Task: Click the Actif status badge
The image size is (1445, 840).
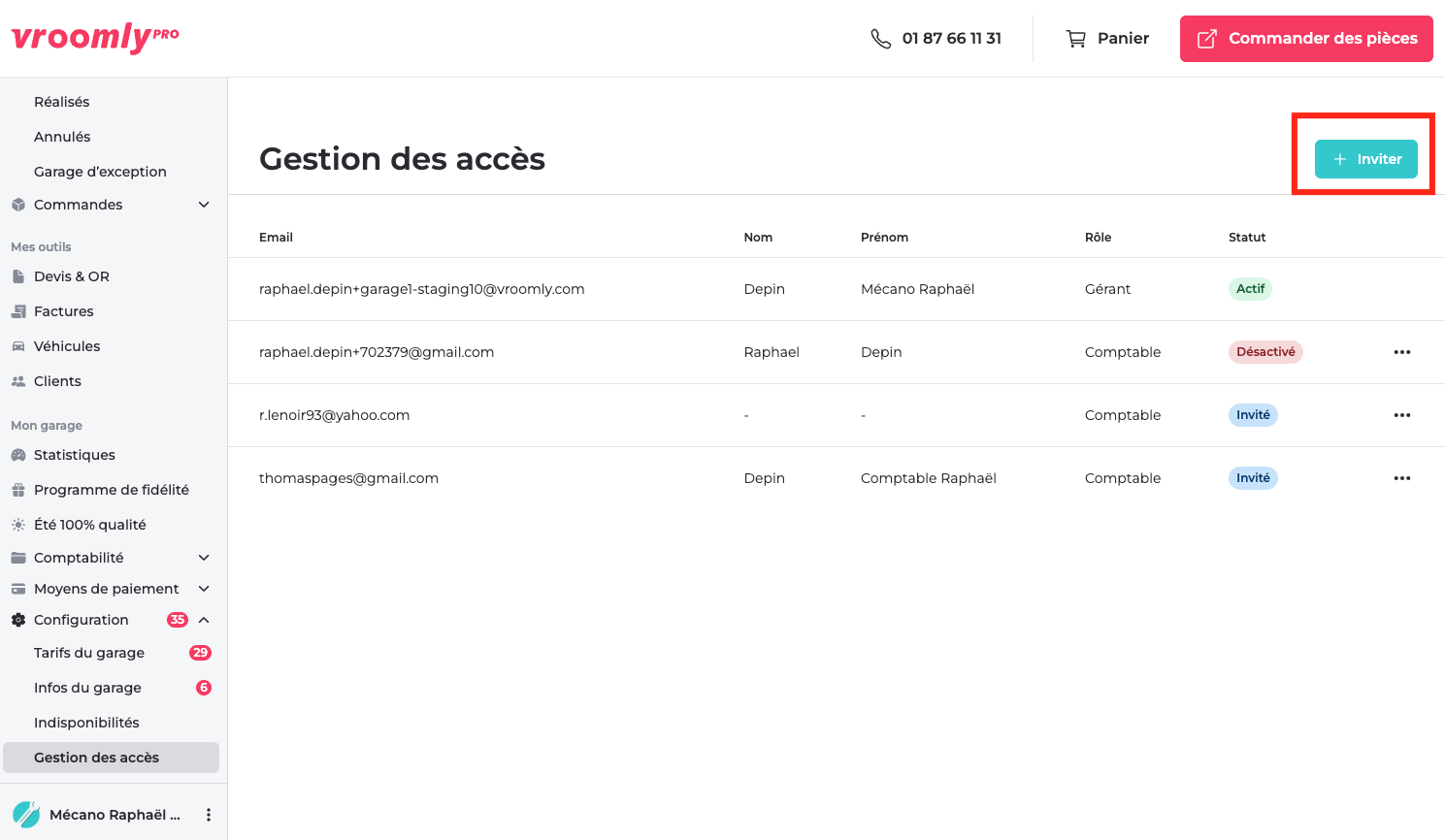Action: point(1250,289)
